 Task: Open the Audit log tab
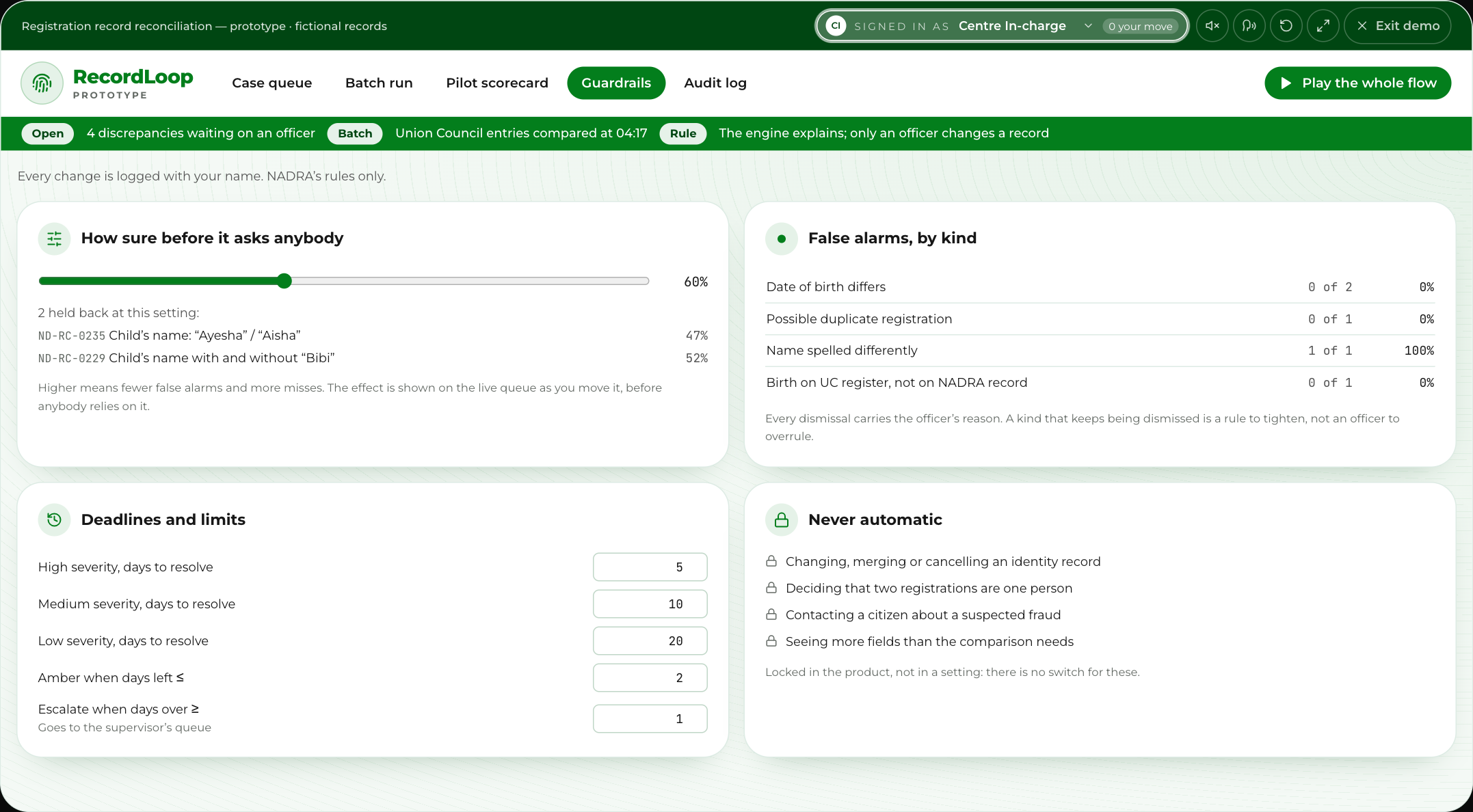[x=715, y=83]
